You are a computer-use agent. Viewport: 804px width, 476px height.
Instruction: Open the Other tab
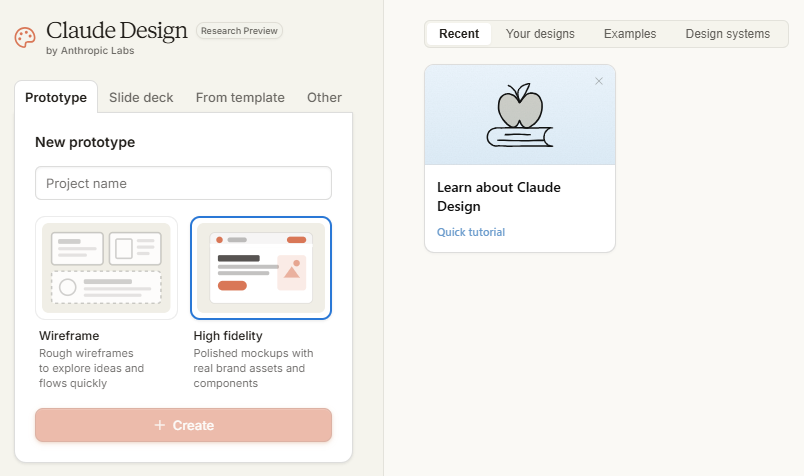(x=324, y=97)
